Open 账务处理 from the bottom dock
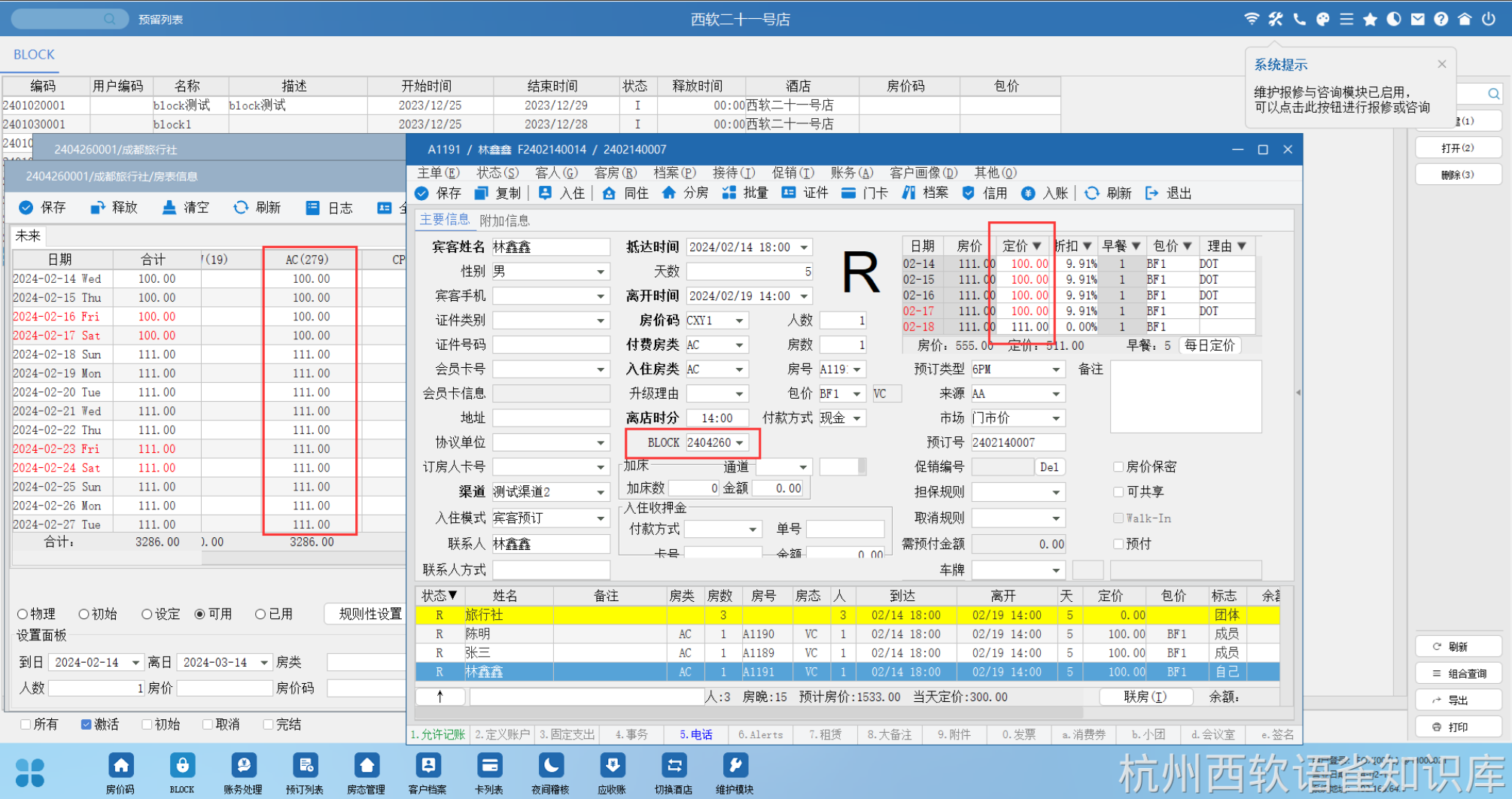The width and height of the screenshot is (1512, 799). point(243,773)
